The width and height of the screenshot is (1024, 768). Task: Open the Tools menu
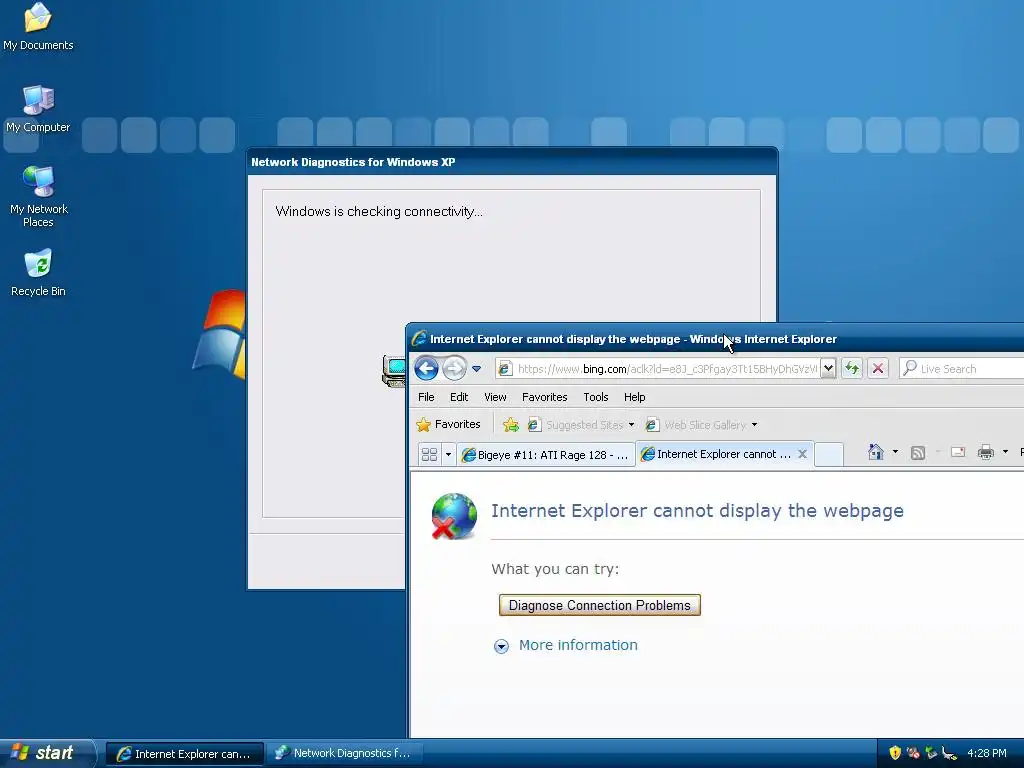tap(596, 397)
